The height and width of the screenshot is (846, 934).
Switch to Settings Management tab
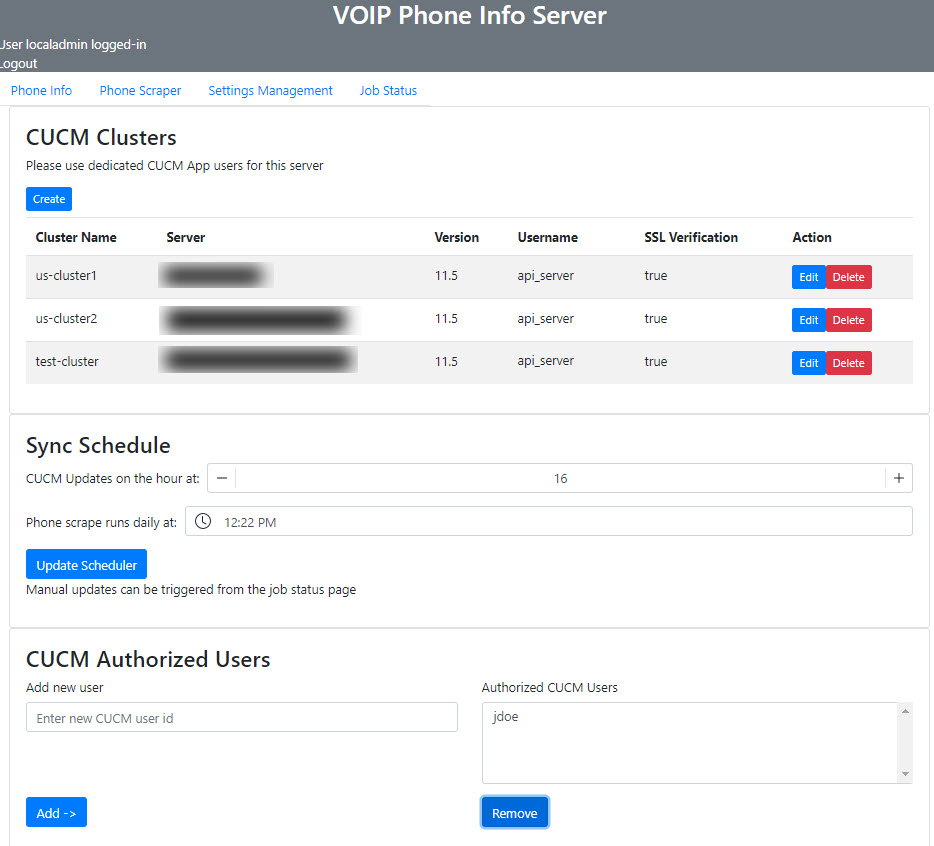(270, 91)
